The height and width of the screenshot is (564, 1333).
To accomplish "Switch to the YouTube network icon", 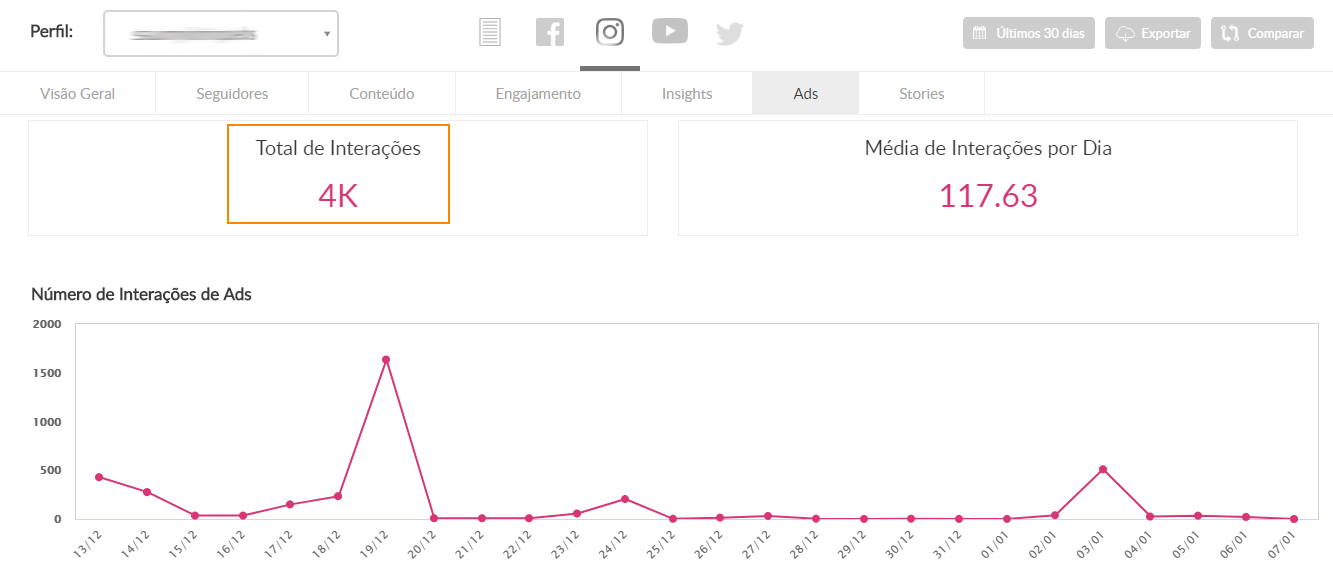I will (x=670, y=32).
